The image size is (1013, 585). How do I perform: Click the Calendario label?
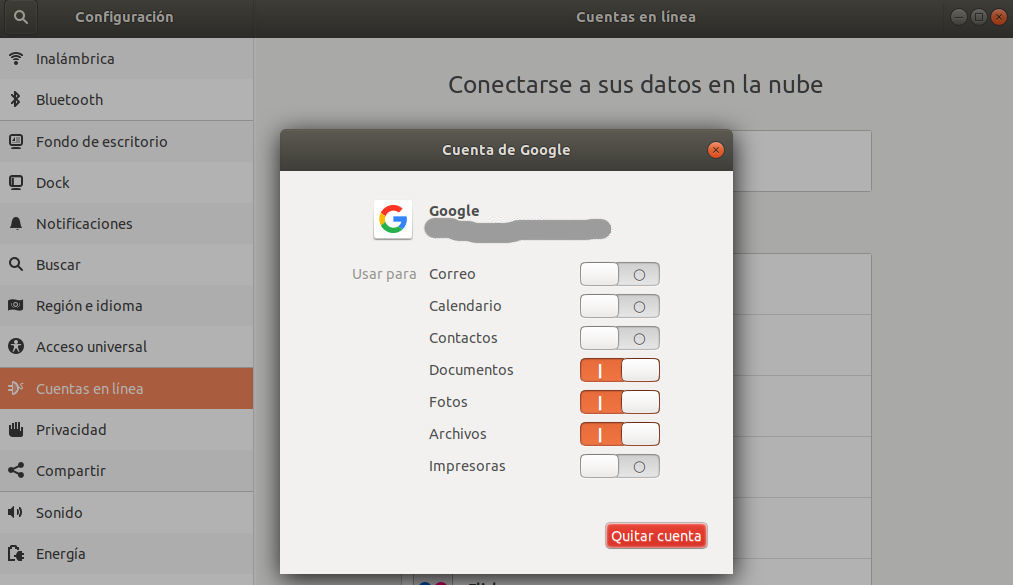(465, 306)
